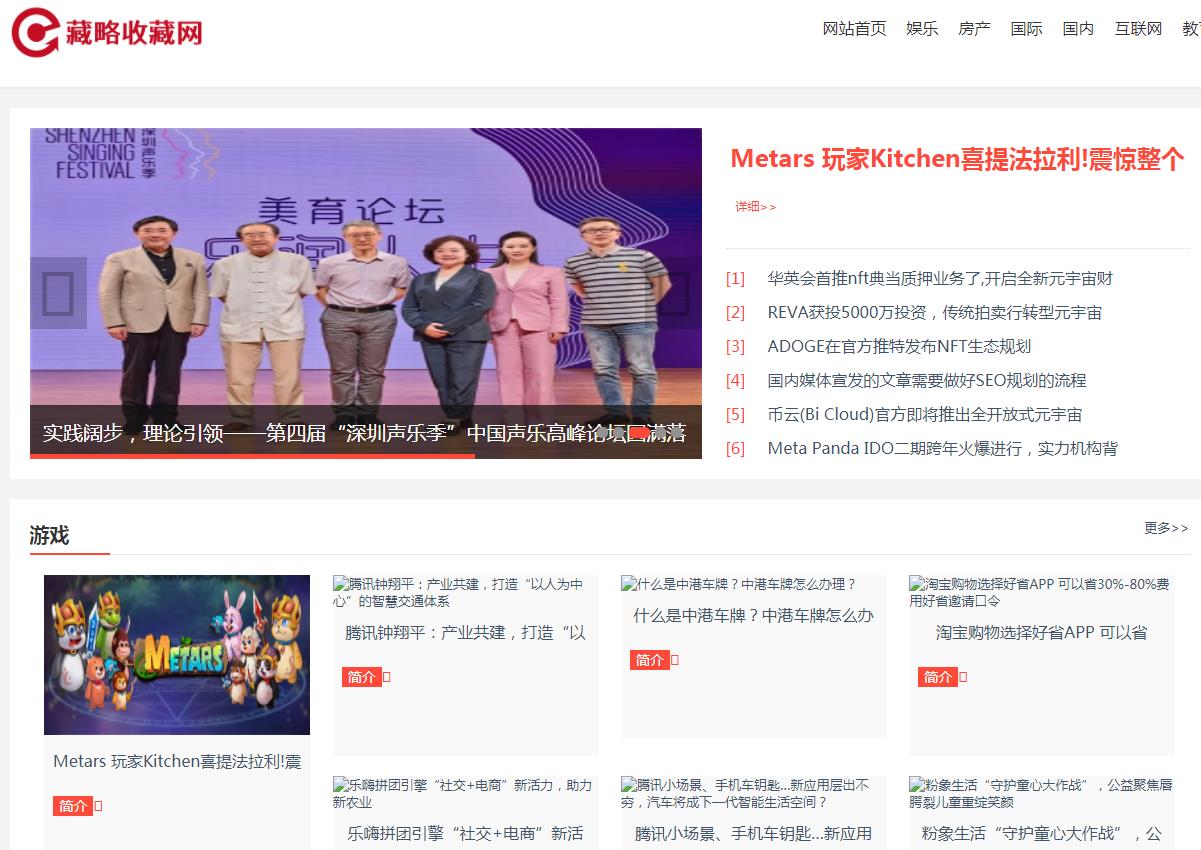
Task: Click the 游戏 section heading
Action: pos(50,535)
